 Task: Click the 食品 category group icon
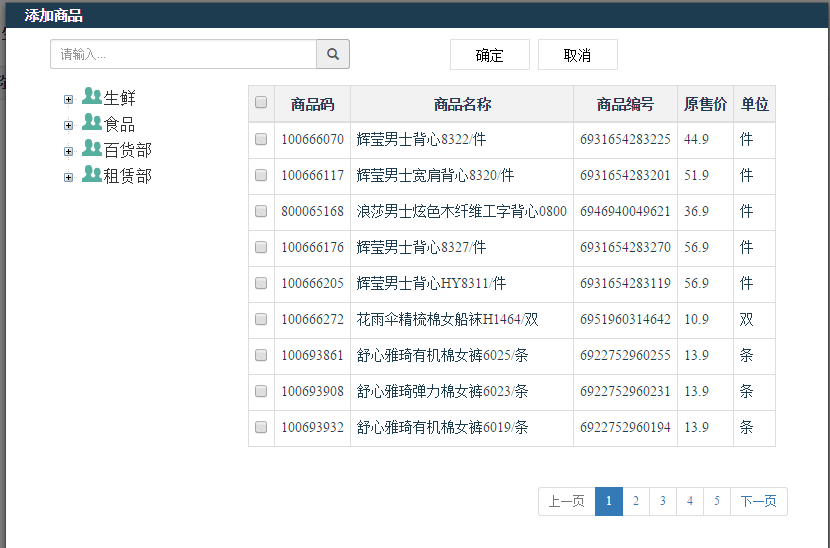92,122
